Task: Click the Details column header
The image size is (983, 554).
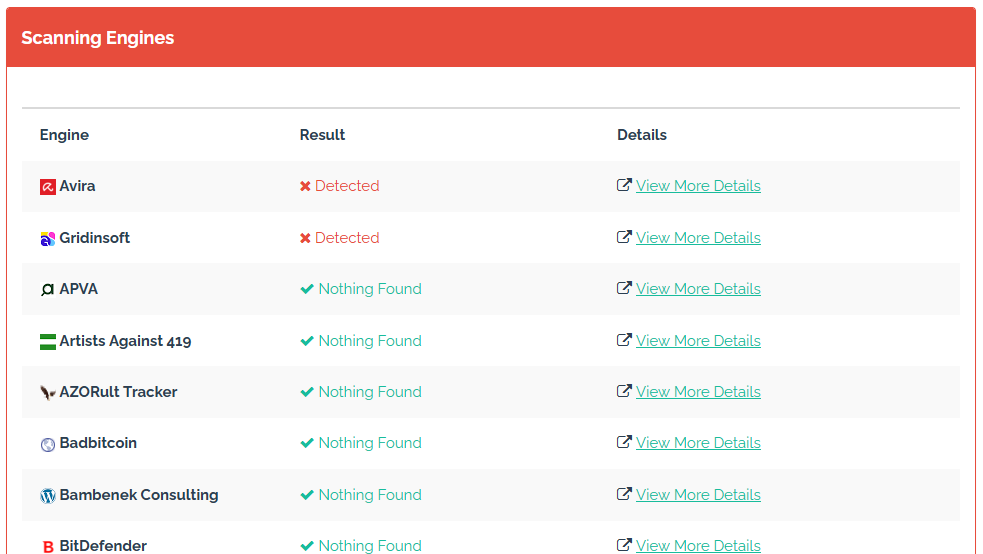Action: pyautogui.click(x=642, y=135)
